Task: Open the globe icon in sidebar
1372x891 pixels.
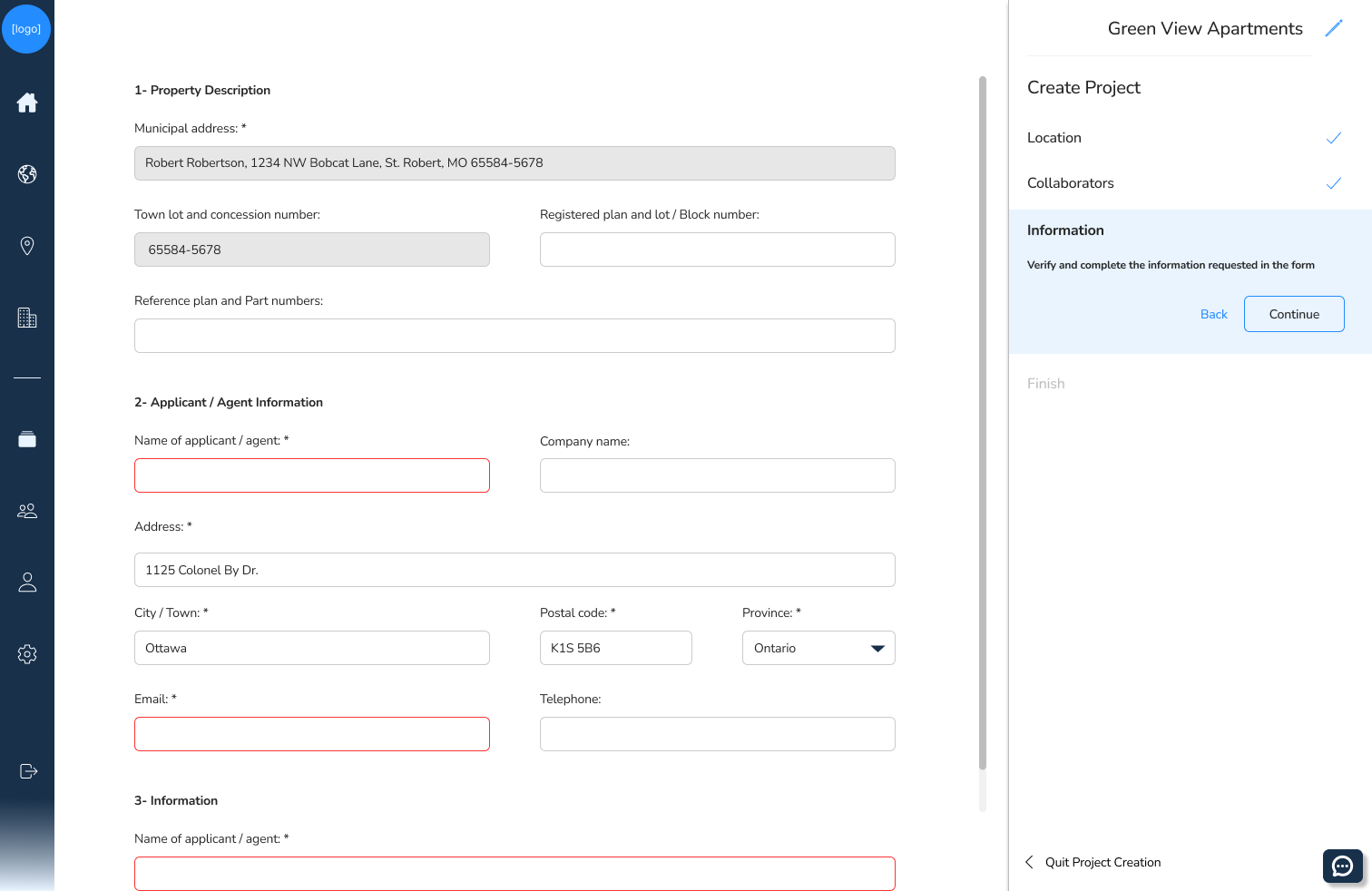Action: click(x=27, y=174)
